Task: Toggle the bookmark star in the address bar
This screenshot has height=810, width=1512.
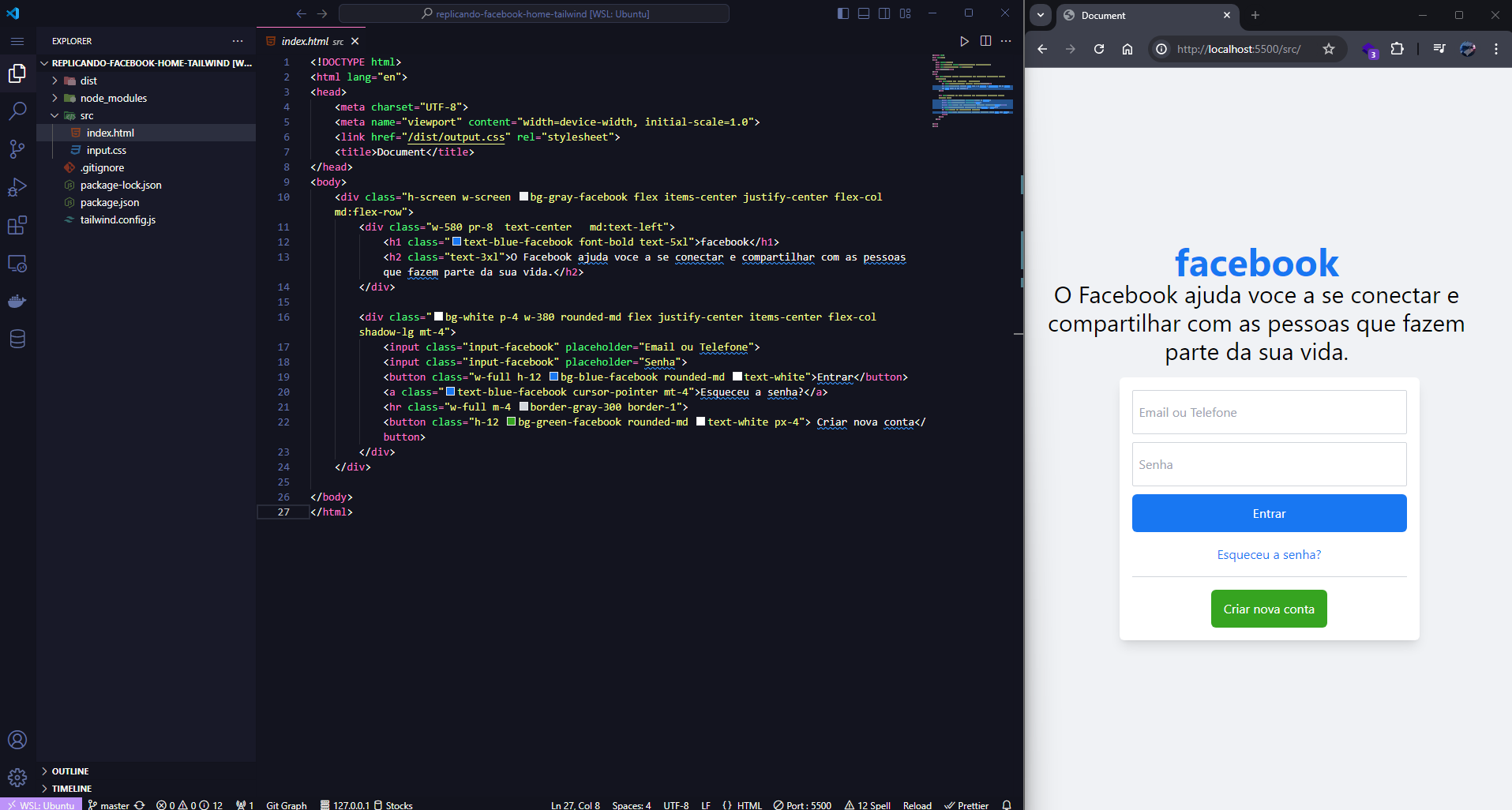Action: 1330,48
